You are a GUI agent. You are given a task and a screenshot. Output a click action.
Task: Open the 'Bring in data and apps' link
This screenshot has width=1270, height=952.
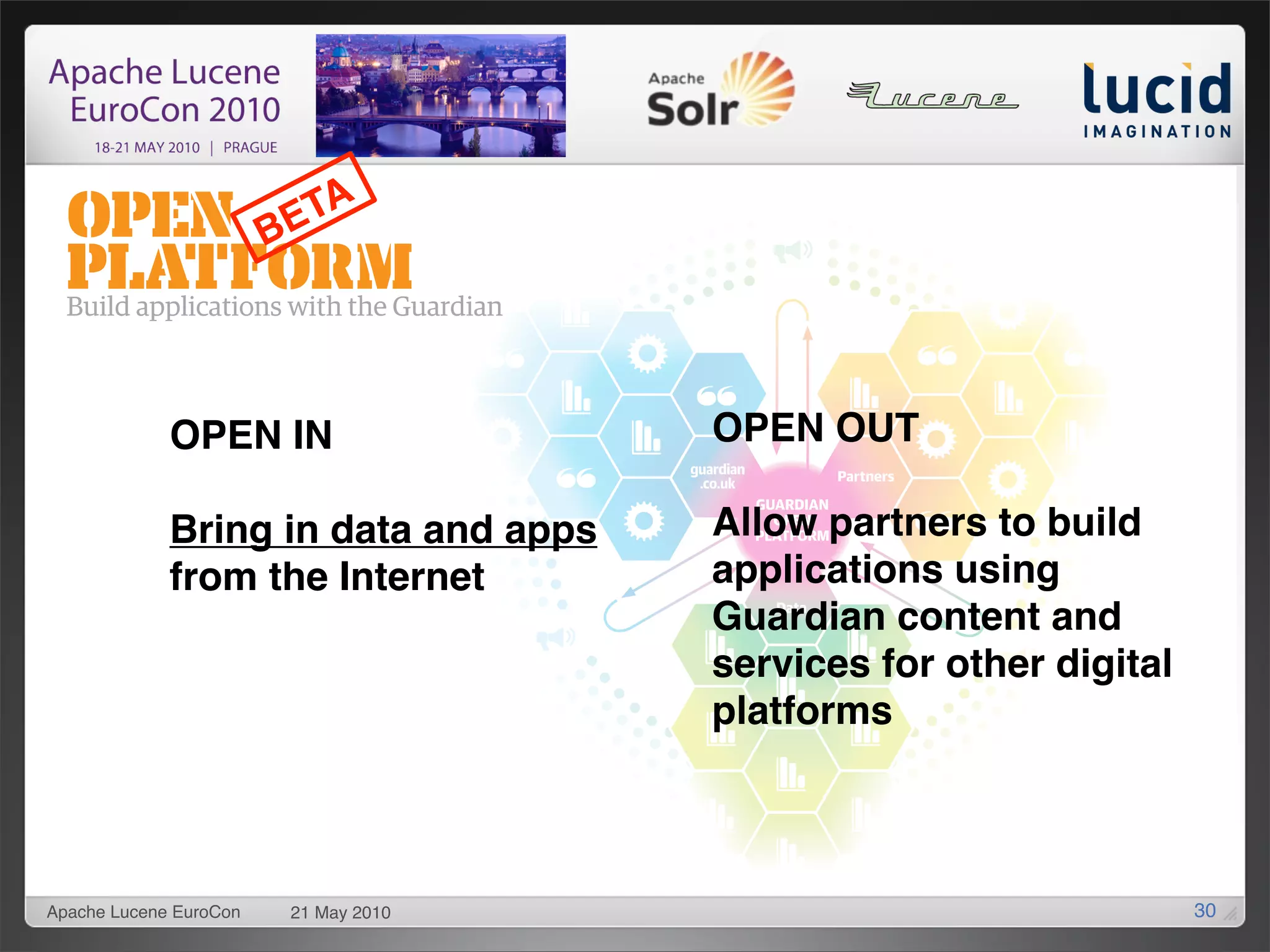[383, 530]
